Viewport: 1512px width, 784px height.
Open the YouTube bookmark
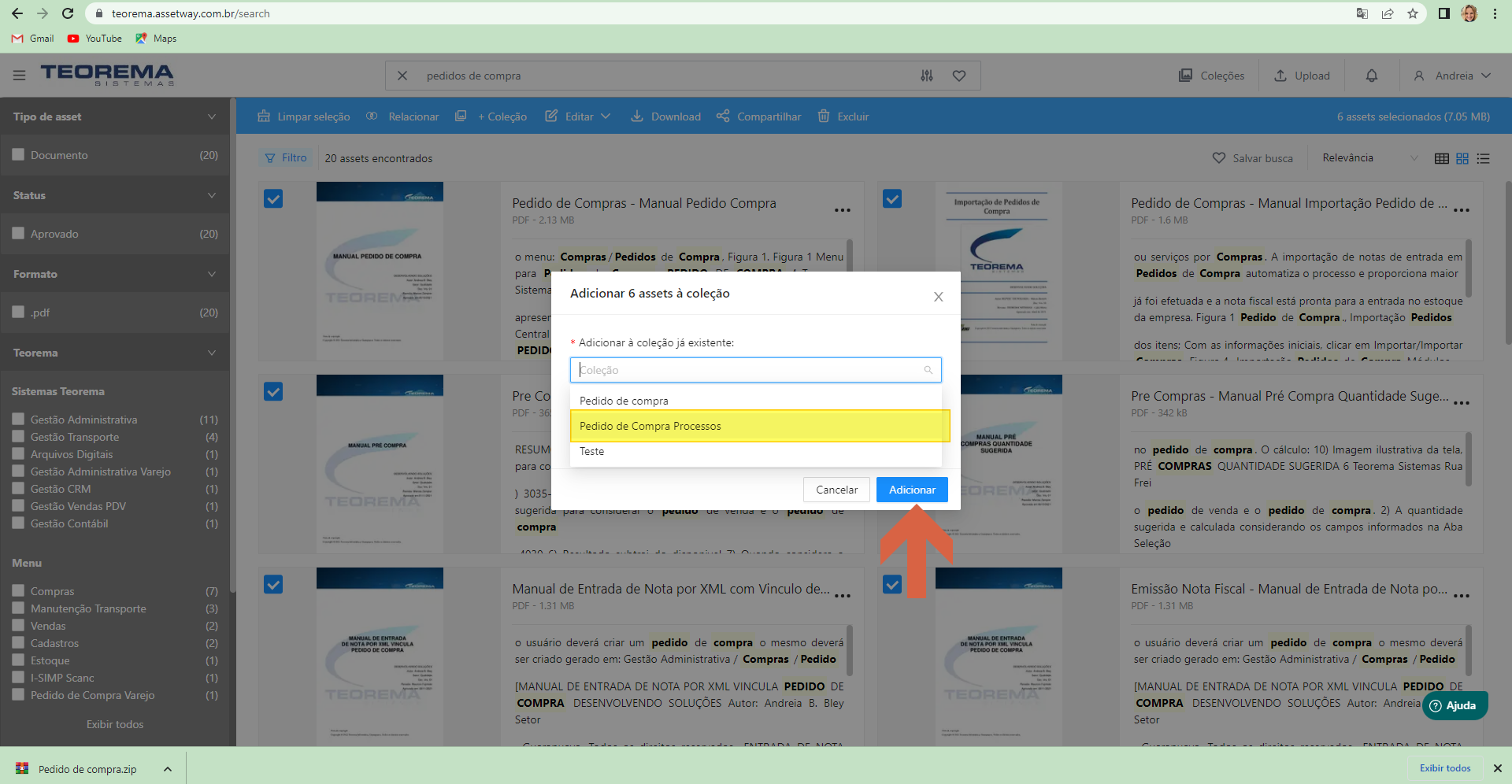coord(94,38)
